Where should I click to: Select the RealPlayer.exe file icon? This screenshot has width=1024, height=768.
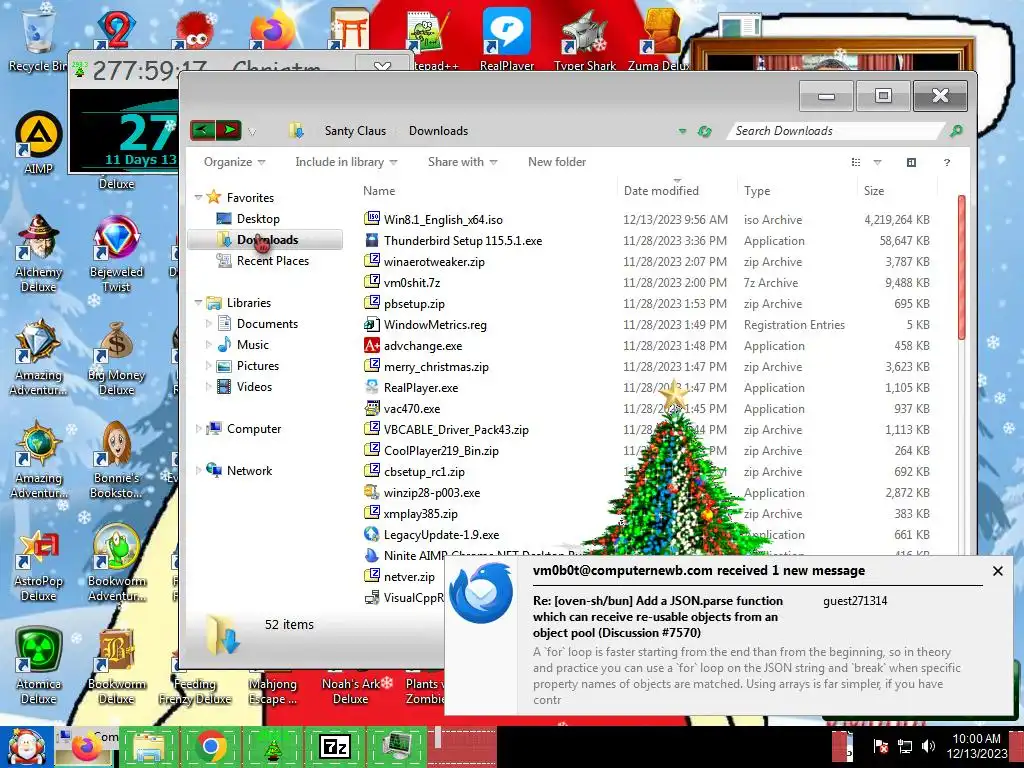372,387
